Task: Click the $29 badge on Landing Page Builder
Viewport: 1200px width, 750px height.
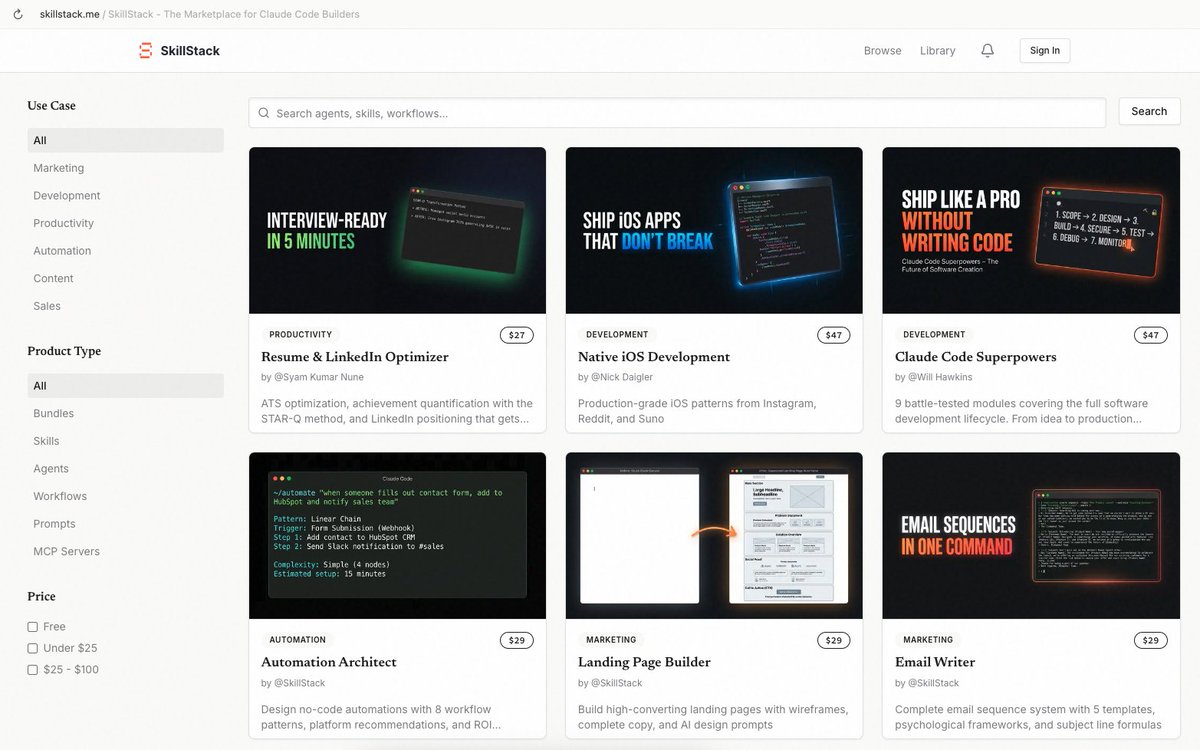Action: pyautogui.click(x=834, y=640)
